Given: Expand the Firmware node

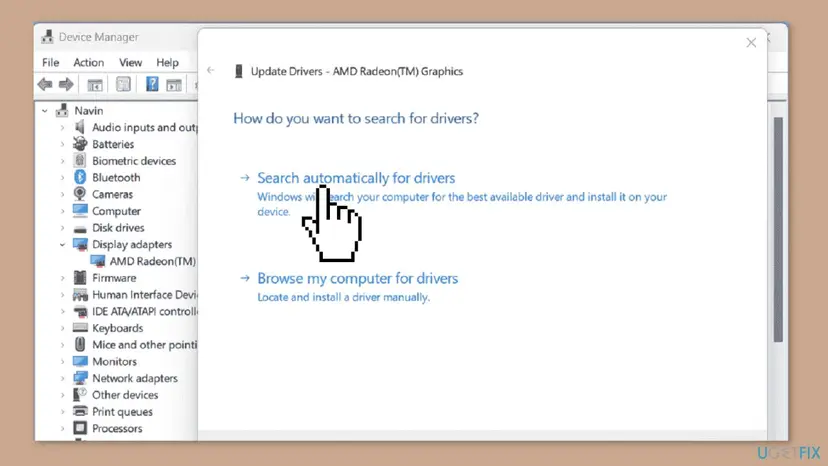Looking at the screenshot, I should click(62, 278).
